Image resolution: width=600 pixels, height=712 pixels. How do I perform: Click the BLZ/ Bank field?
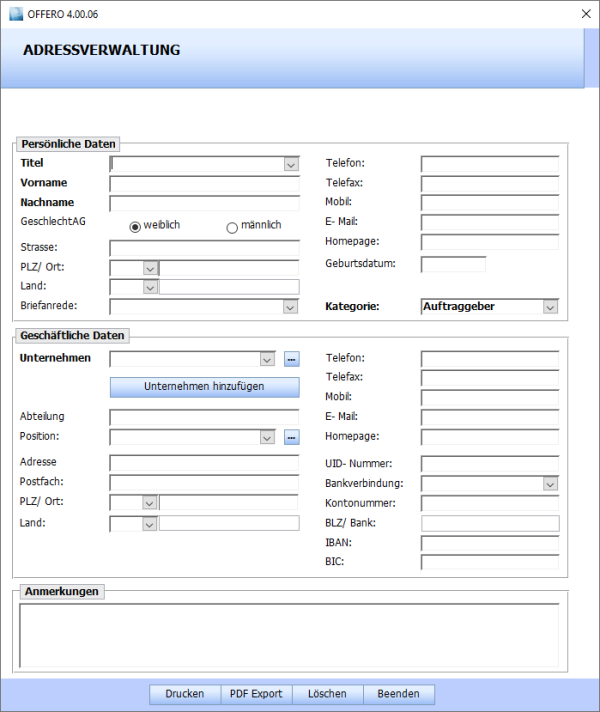pos(490,524)
